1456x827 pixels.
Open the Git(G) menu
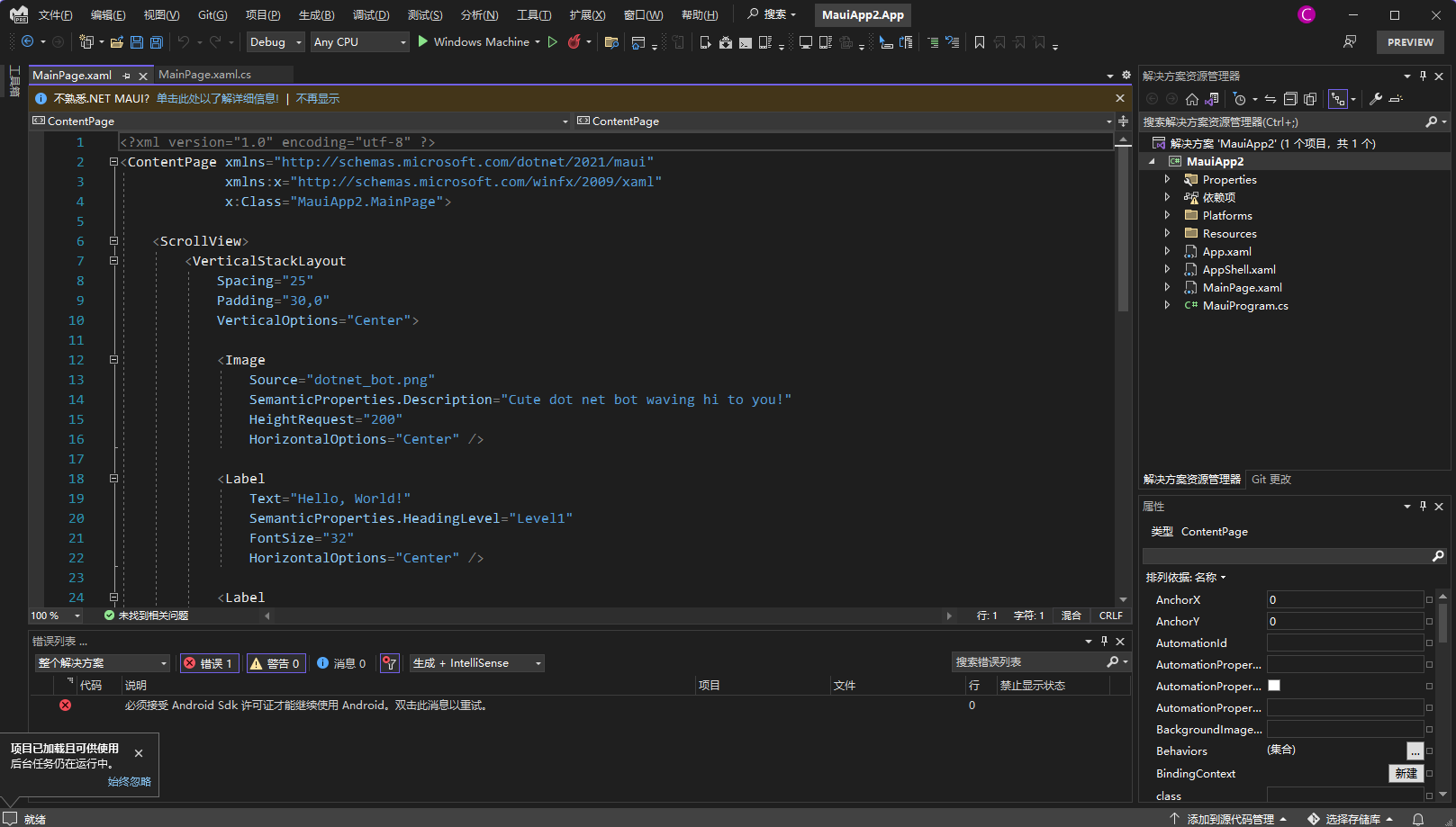point(213,15)
